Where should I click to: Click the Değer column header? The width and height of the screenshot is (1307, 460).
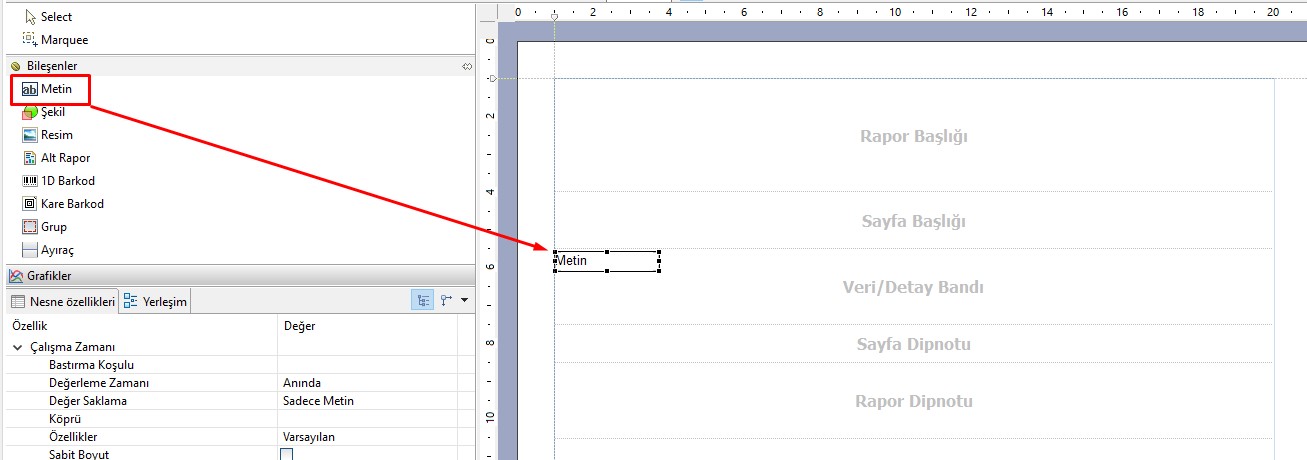coord(367,326)
